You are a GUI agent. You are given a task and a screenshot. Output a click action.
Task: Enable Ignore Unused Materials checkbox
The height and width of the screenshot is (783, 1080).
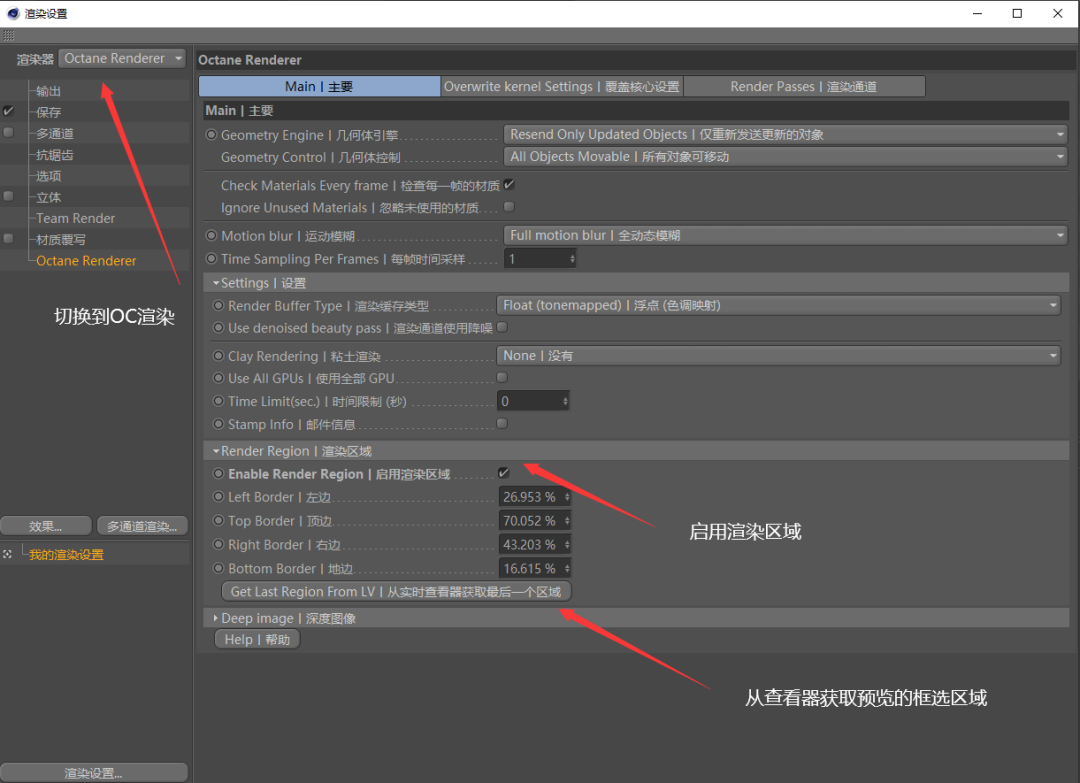click(509, 207)
